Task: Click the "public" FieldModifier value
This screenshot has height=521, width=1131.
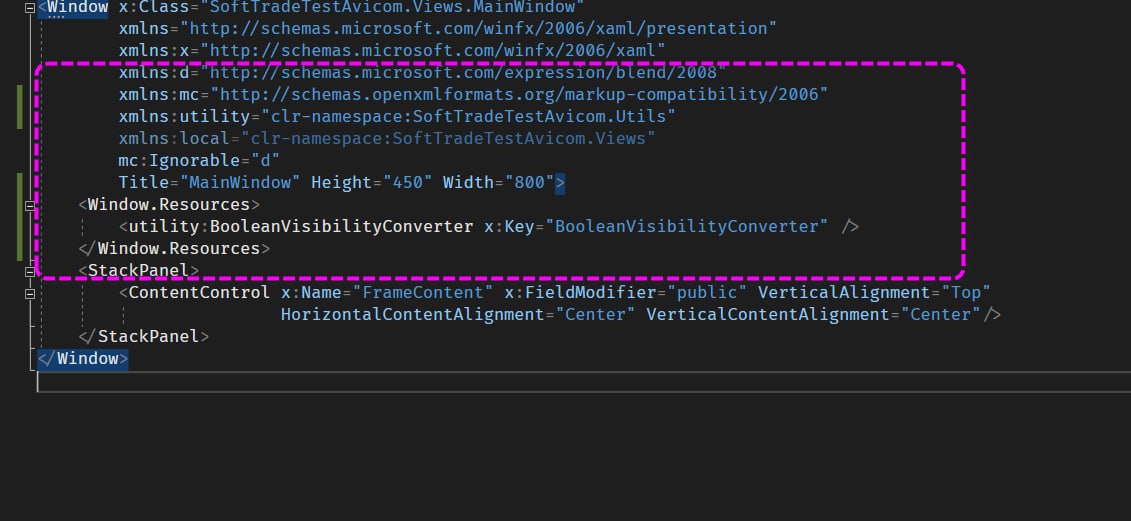Action: tap(707, 292)
